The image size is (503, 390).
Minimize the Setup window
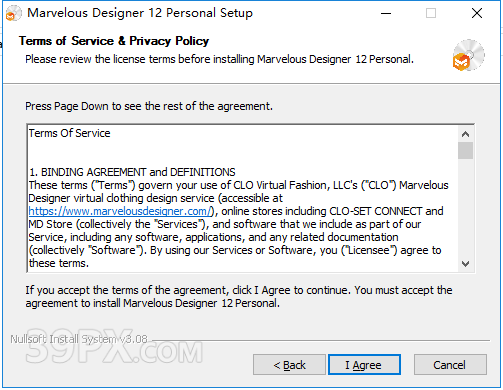pos(386,13)
